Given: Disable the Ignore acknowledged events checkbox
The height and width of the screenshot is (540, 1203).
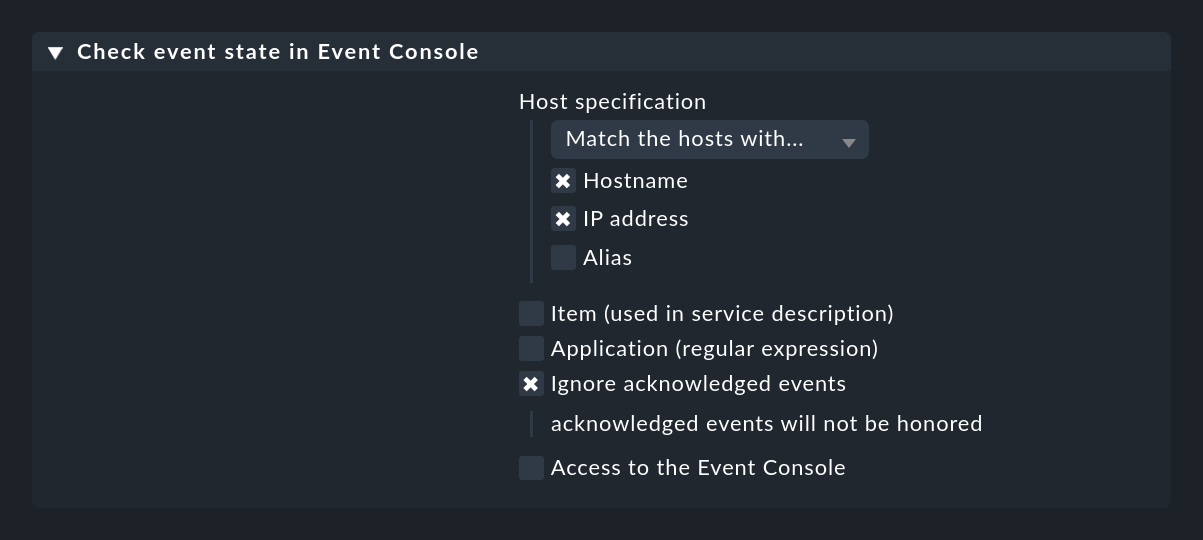Looking at the screenshot, I should click(531, 384).
